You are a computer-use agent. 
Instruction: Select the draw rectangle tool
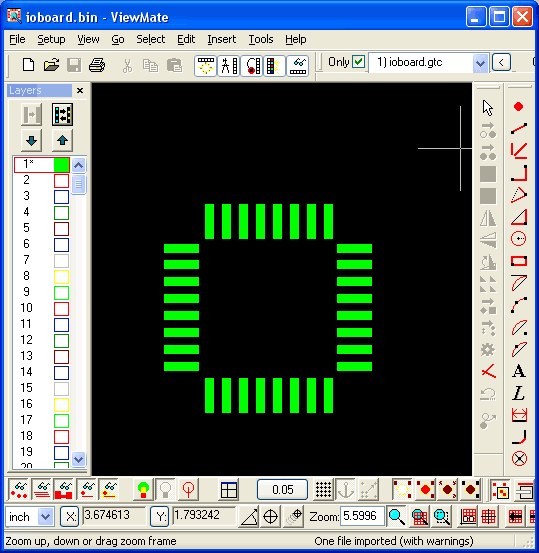(519, 261)
